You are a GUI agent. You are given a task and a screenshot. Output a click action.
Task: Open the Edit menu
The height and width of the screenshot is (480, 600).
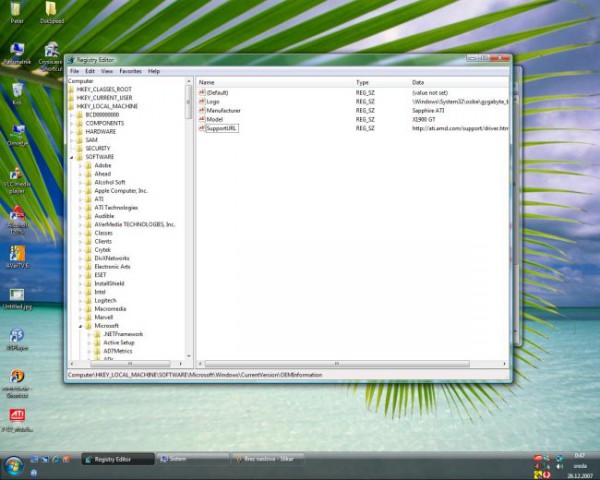pyautogui.click(x=90, y=71)
